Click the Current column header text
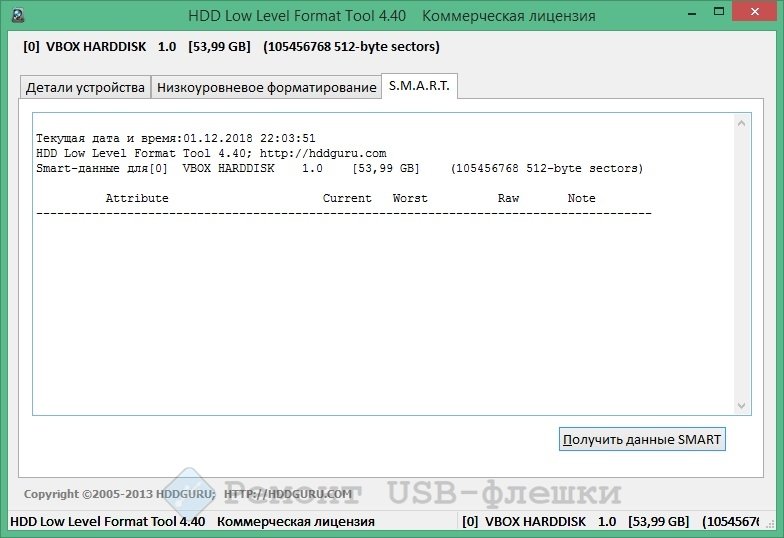 [347, 198]
